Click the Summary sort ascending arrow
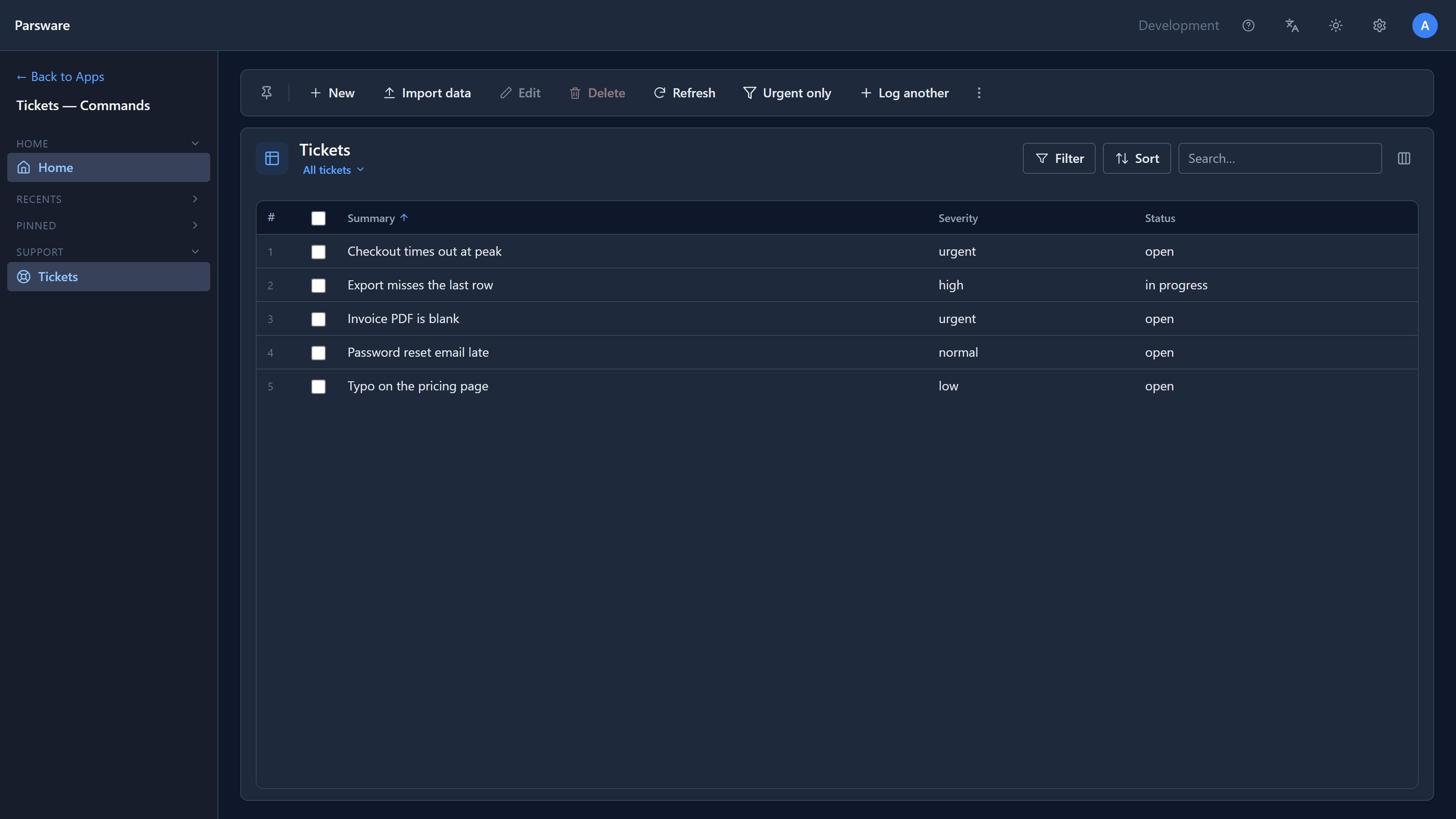The height and width of the screenshot is (819, 1456). (x=404, y=217)
